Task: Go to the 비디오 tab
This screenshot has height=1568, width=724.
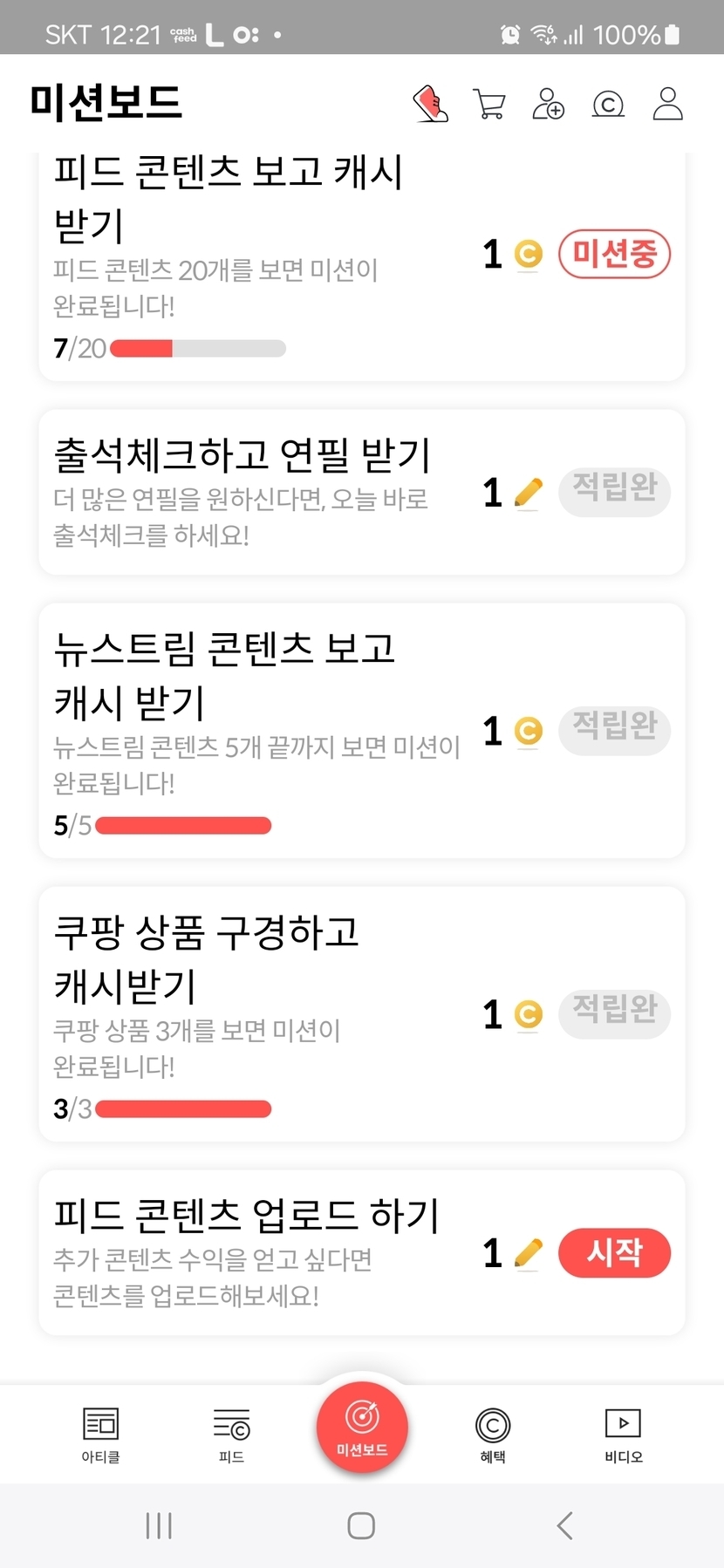Action: click(624, 1435)
